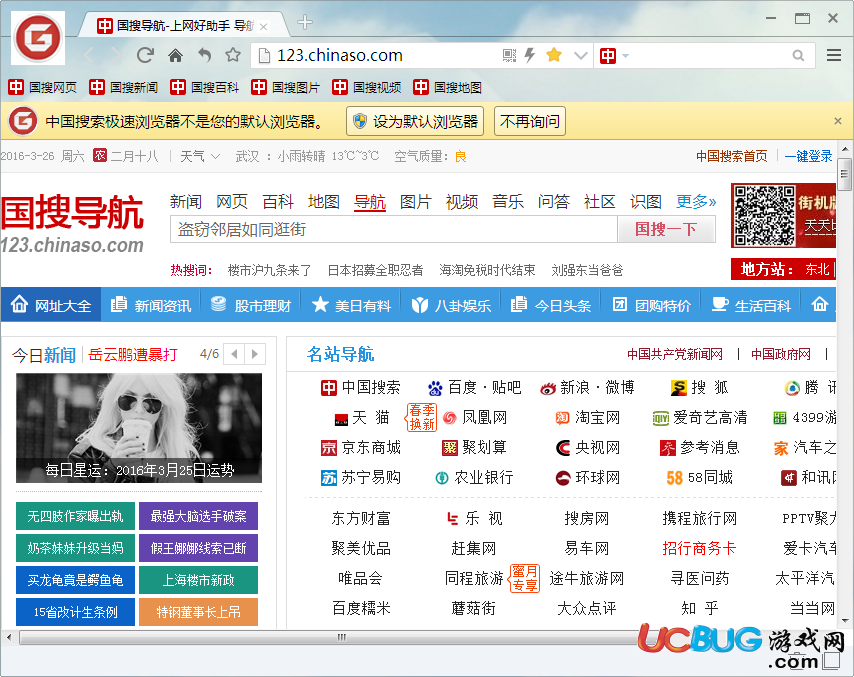Open the 今日头条 nav tab
This screenshot has height=677, width=854.
(551, 305)
